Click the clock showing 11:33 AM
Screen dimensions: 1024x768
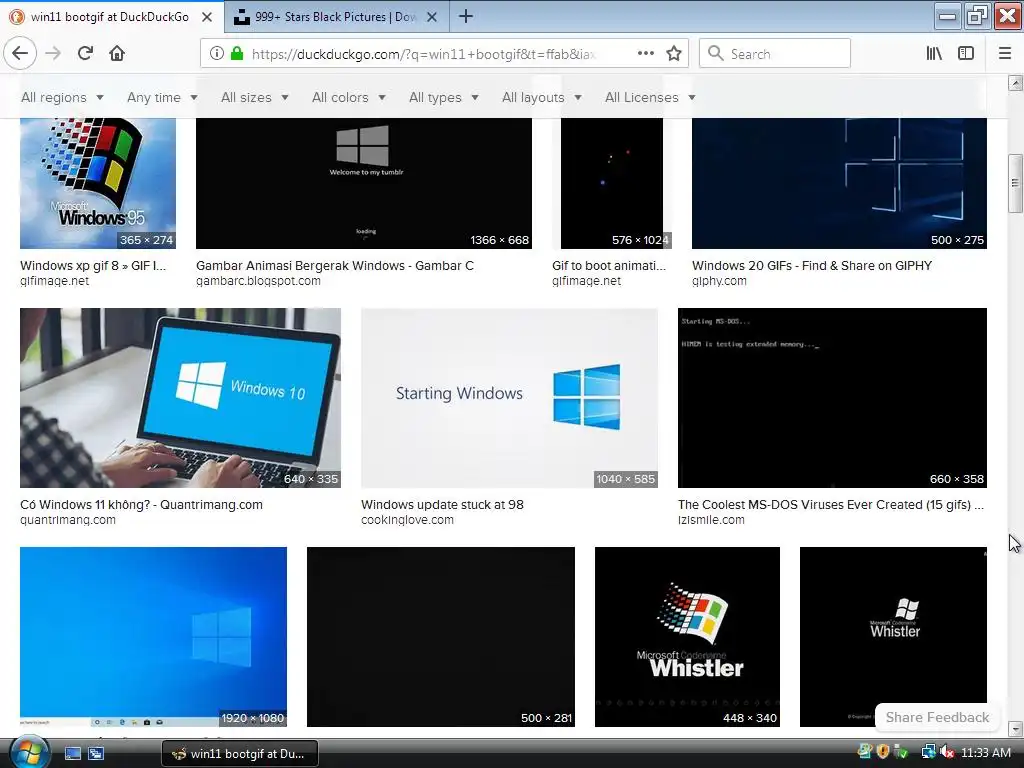pos(985,753)
